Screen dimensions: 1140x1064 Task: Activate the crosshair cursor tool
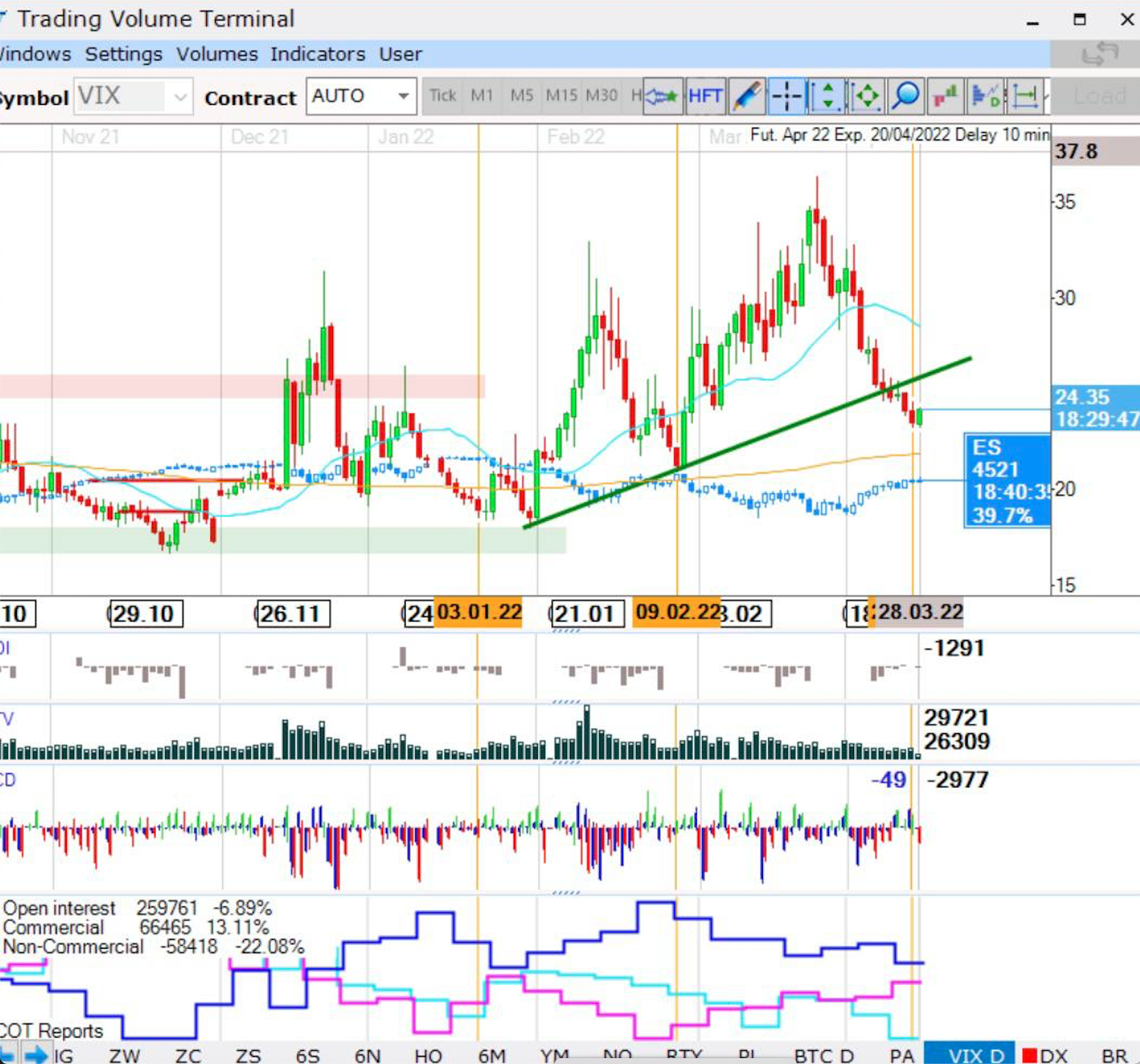pos(786,96)
